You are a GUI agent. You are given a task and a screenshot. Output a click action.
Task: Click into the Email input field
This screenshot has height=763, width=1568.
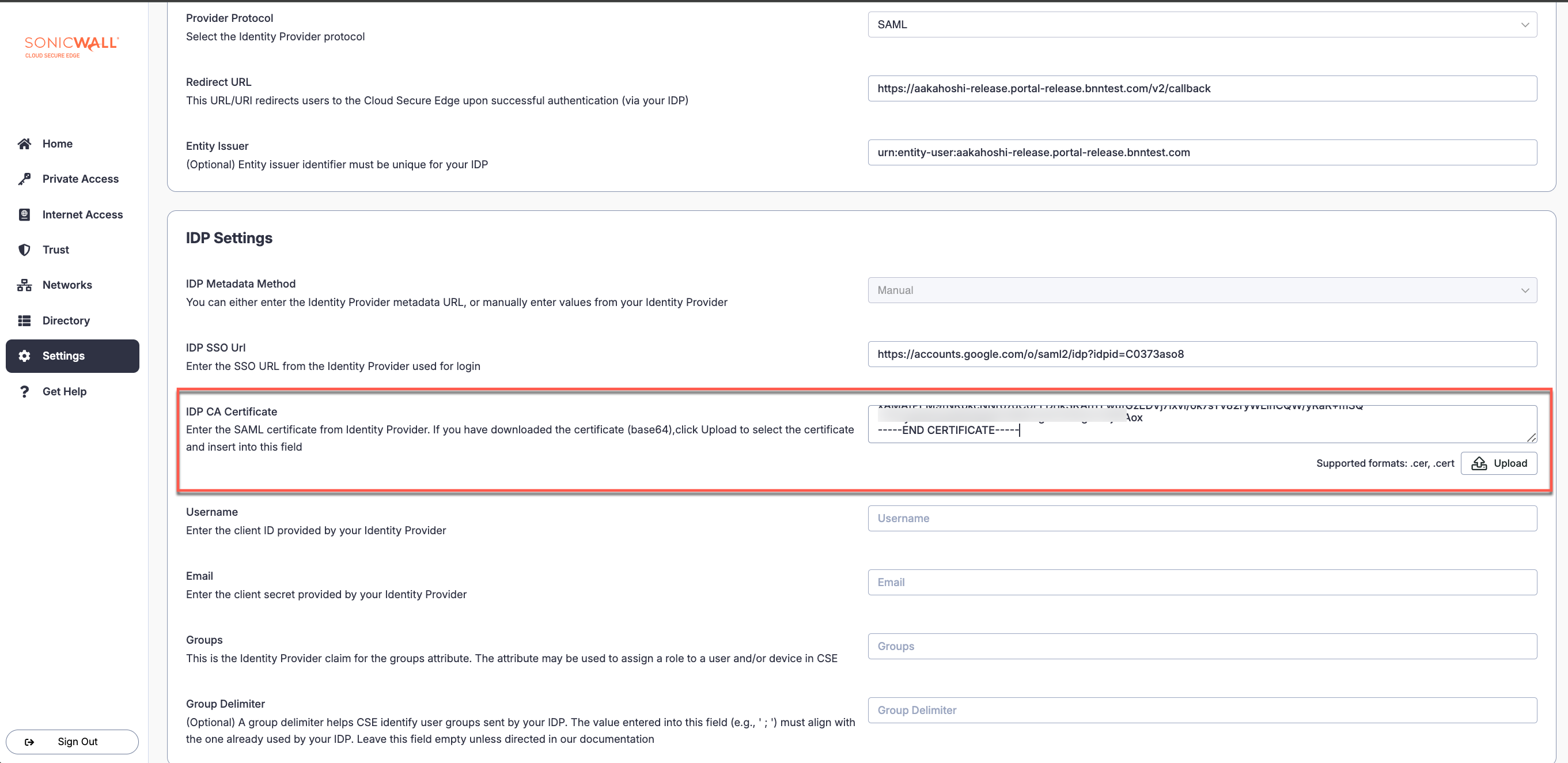pos(1202,582)
